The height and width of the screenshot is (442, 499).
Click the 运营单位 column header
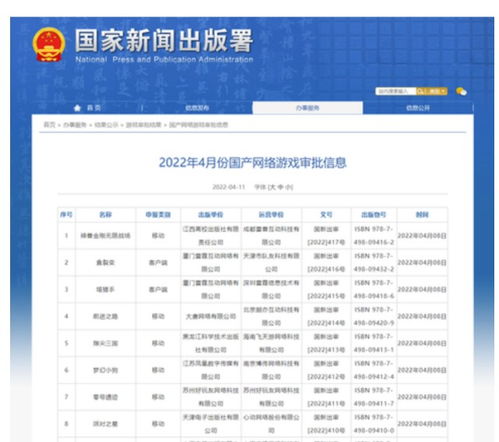[x=271, y=215]
